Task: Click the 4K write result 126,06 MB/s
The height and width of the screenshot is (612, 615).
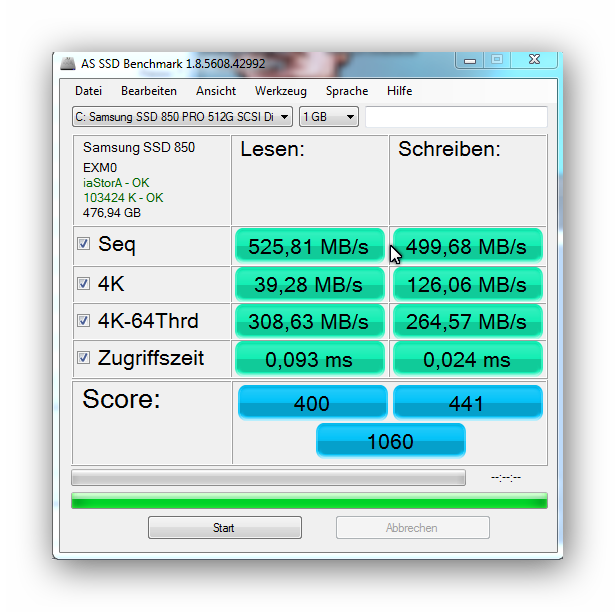Action: [x=468, y=284]
